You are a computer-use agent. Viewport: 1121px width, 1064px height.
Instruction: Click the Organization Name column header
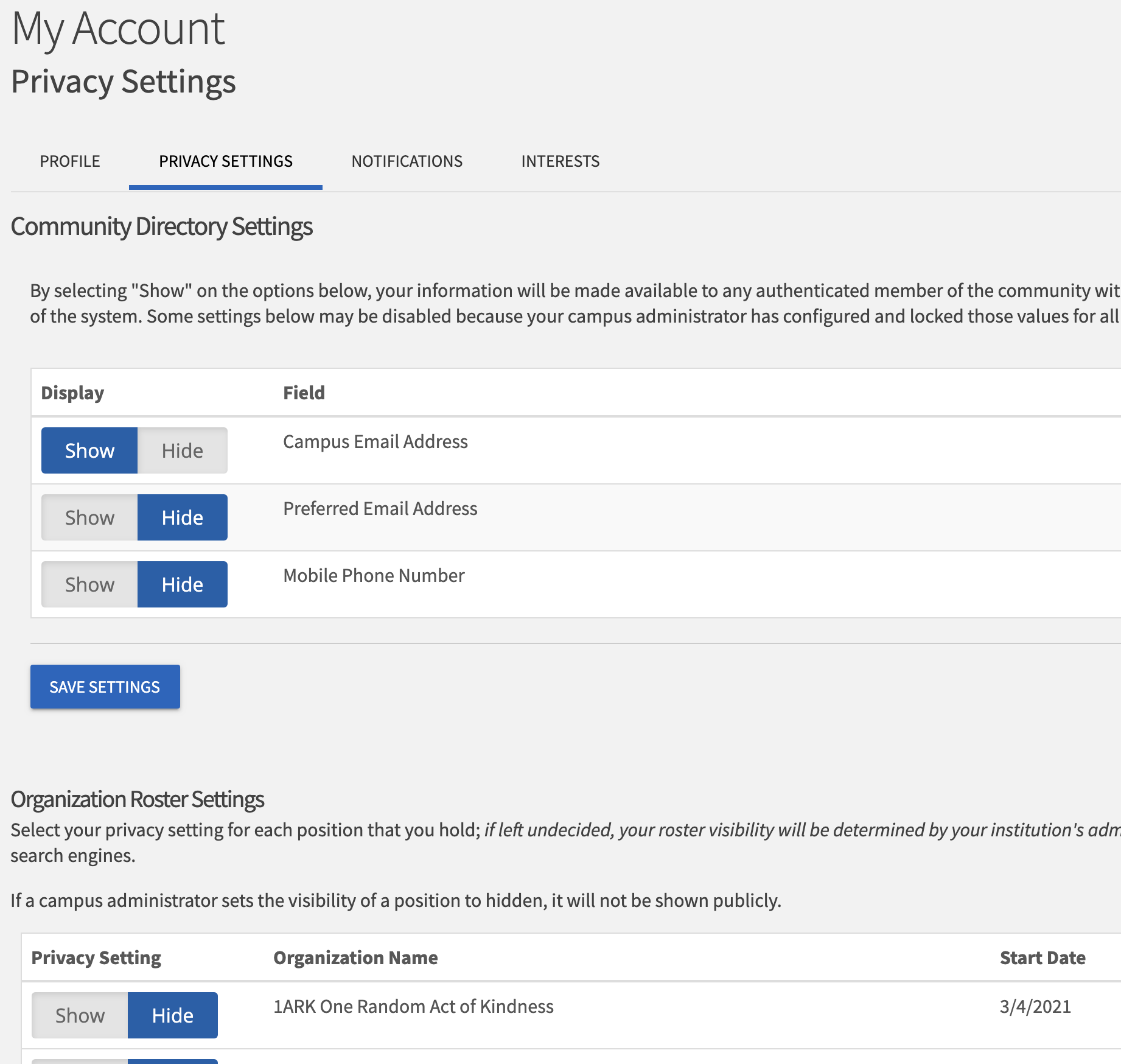(x=355, y=957)
